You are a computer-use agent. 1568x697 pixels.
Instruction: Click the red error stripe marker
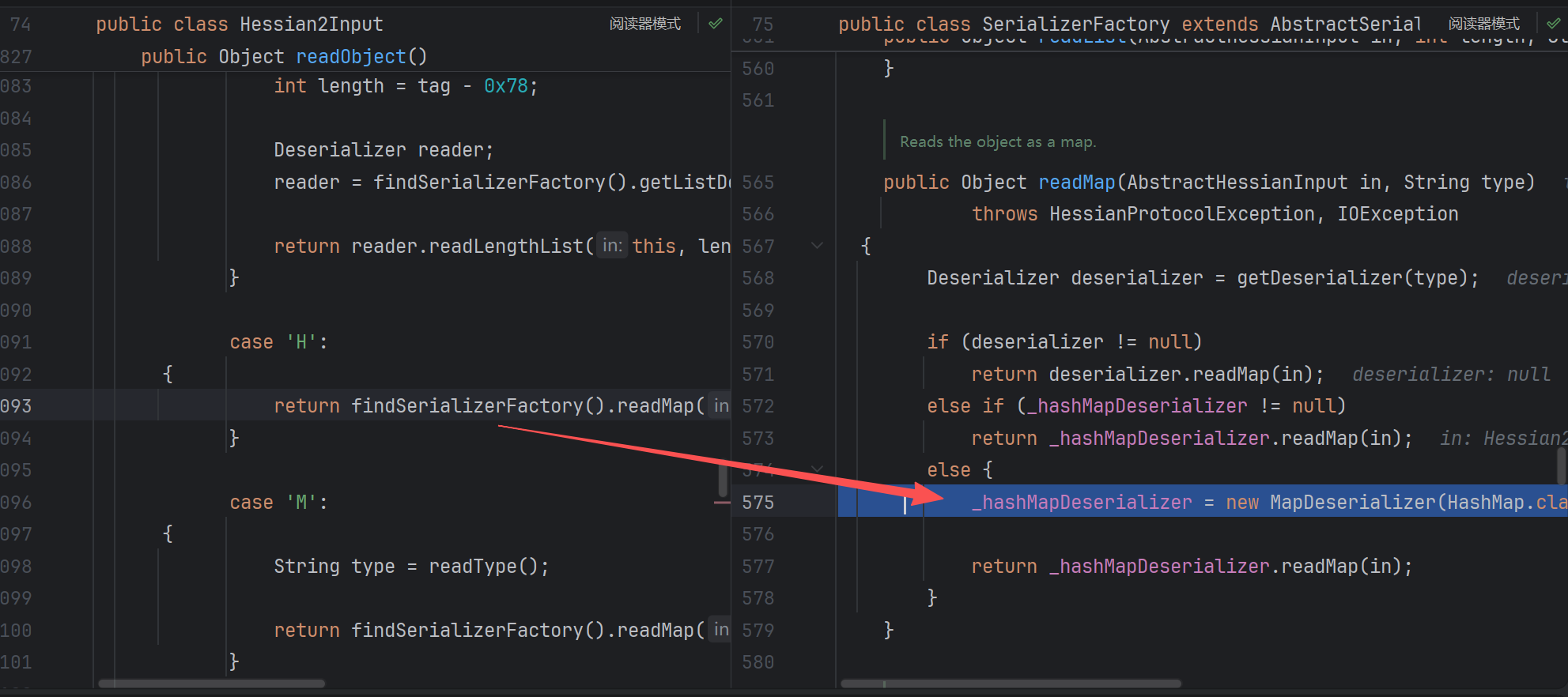(722, 503)
